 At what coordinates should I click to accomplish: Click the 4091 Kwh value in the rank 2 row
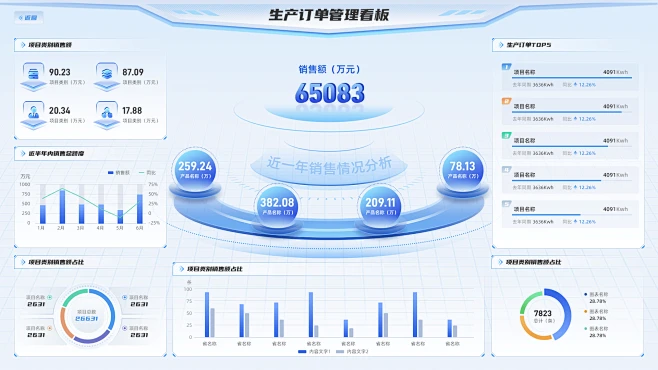pos(616,106)
